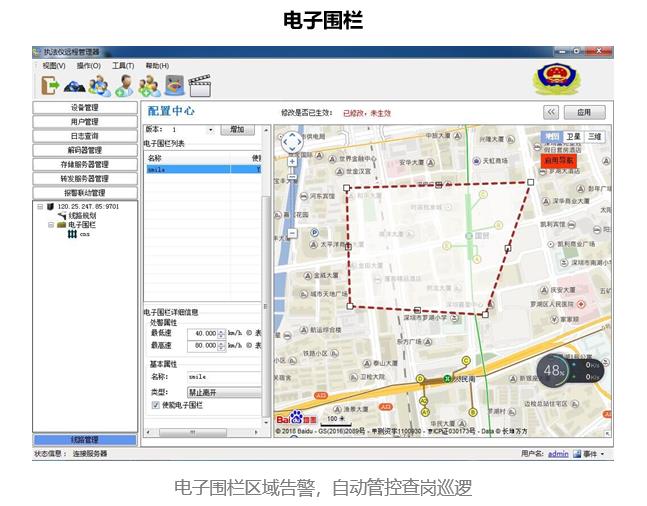Toggle the 使能电子围栏 checkbox
Viewport: 647px width, 506px height.
[155, 405]
